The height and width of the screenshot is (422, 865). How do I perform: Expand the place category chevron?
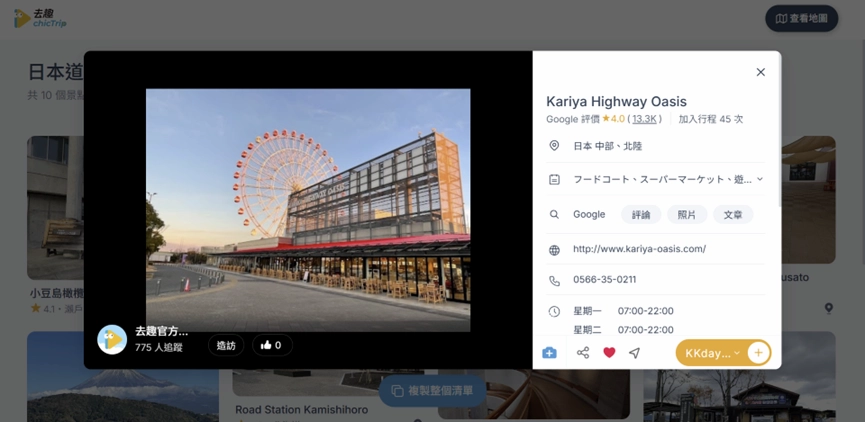[760, 179]
